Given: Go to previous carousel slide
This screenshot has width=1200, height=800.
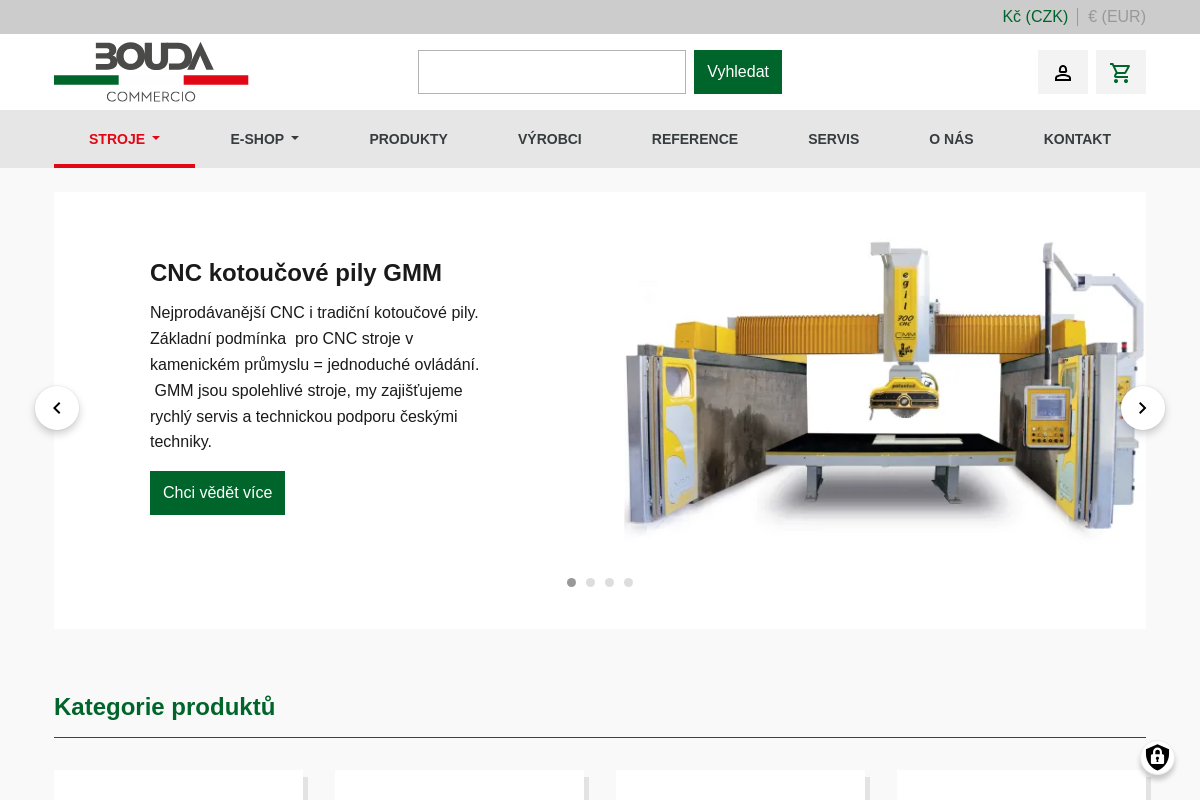Looking at the screenshot, I should click(57, 408).
